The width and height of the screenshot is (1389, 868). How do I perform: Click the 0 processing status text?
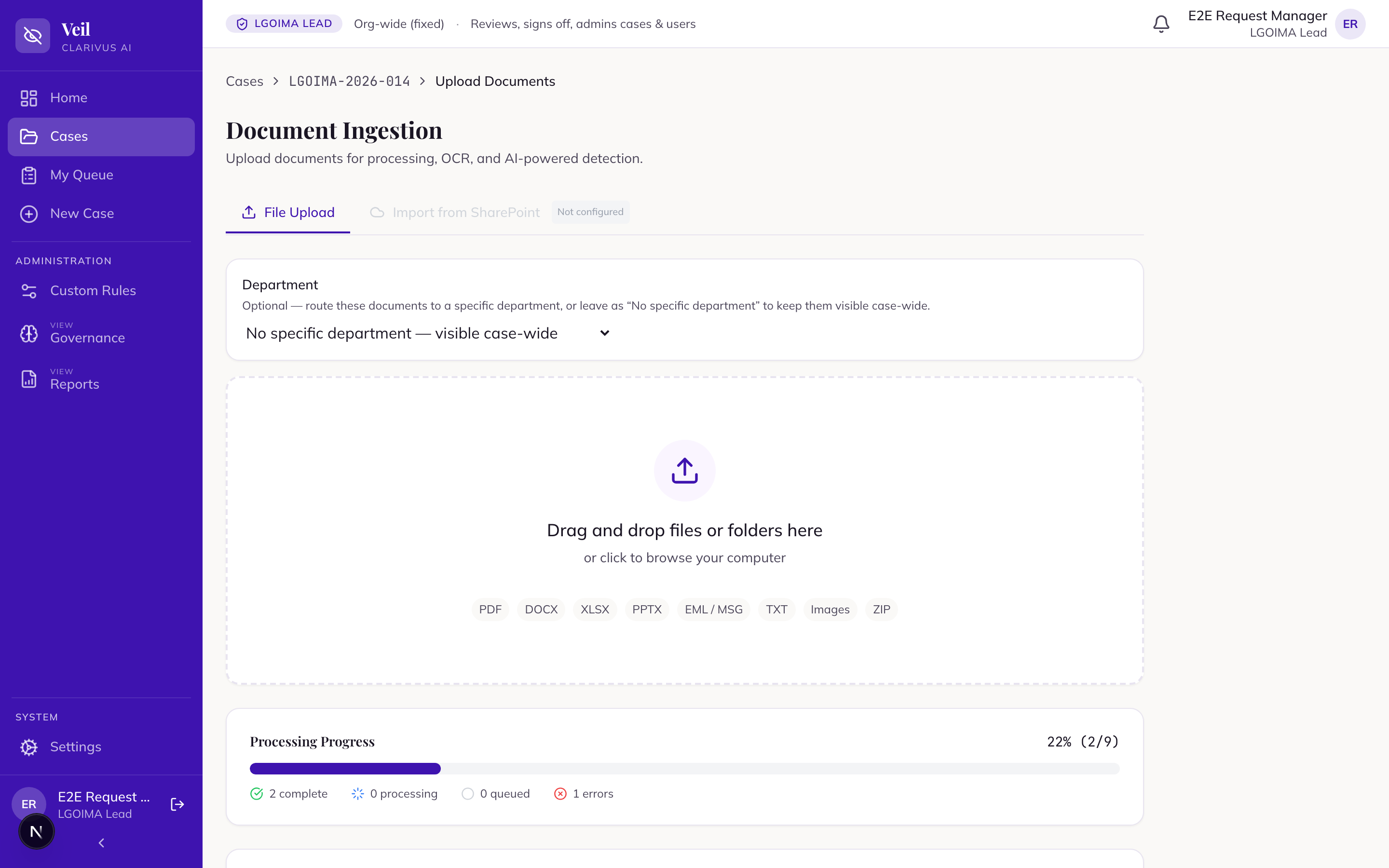coord(404,794)
